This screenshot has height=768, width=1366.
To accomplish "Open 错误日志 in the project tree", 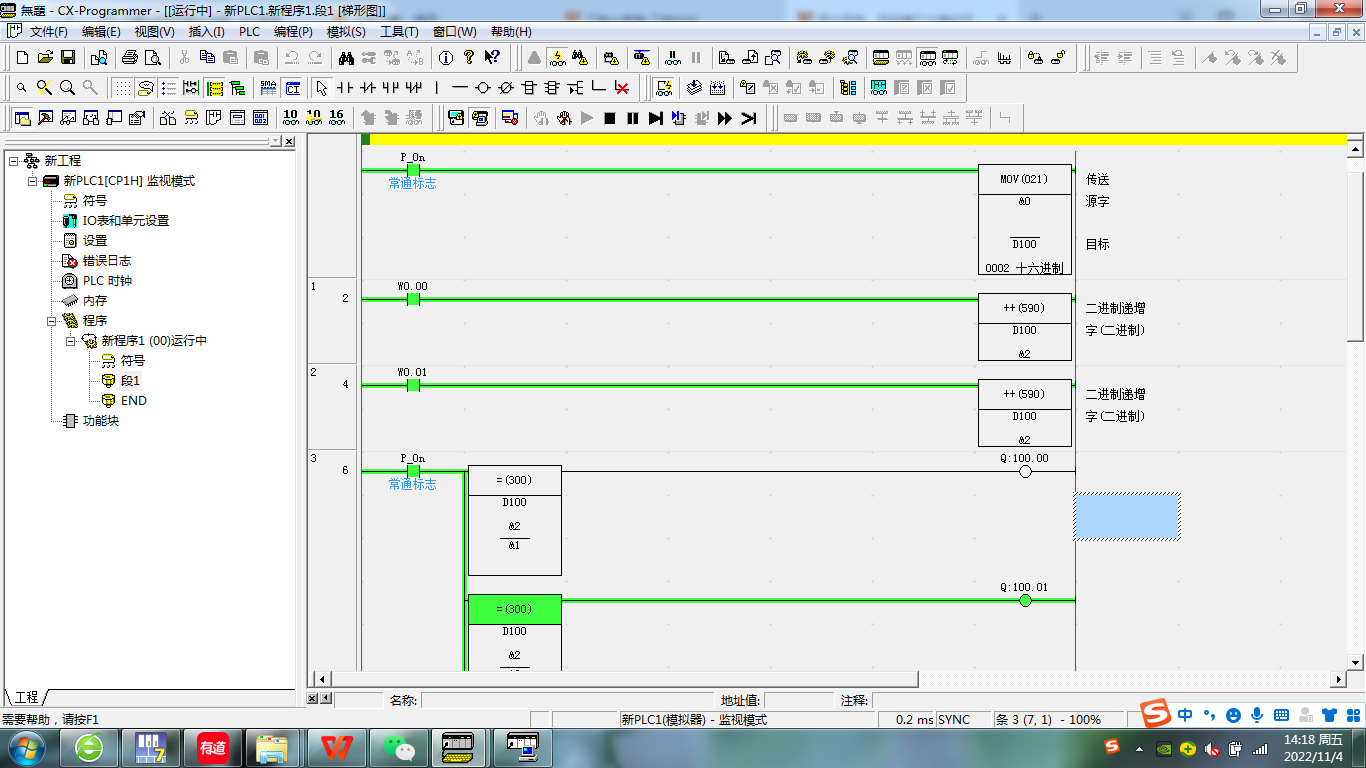I will point(106,261).
